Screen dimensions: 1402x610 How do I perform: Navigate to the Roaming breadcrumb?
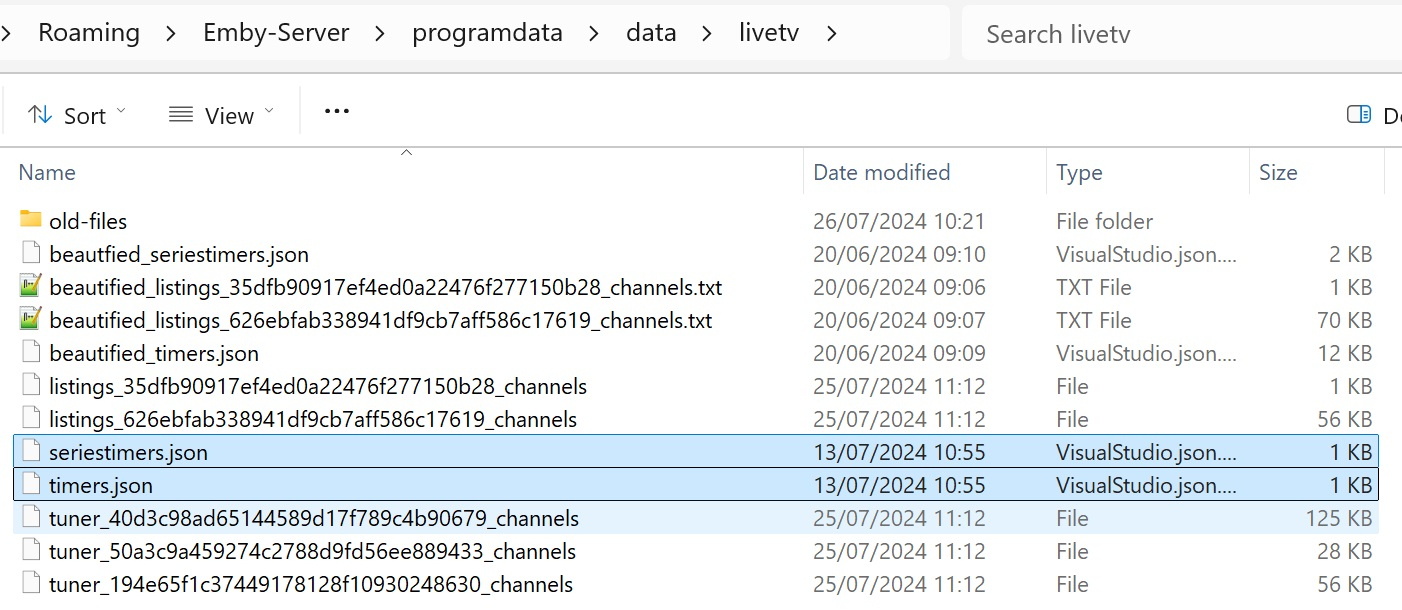pos(89,33)
